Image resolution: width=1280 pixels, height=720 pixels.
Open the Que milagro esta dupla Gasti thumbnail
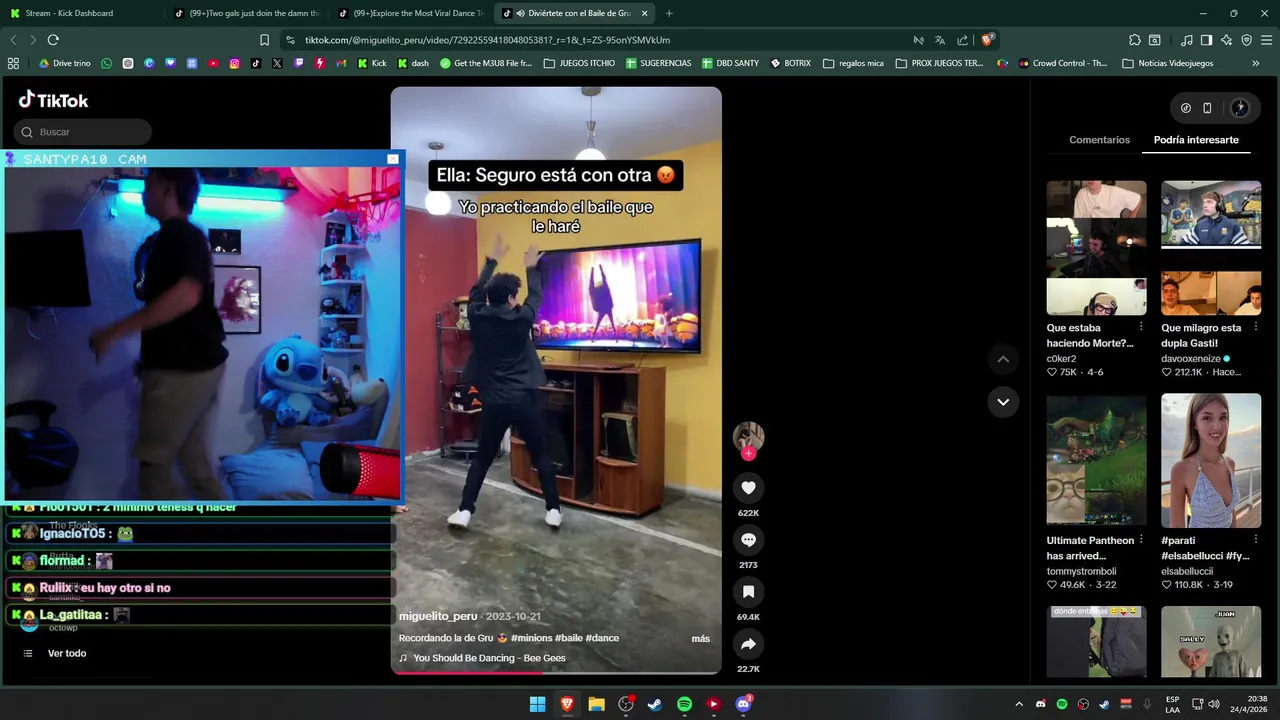1211,247
